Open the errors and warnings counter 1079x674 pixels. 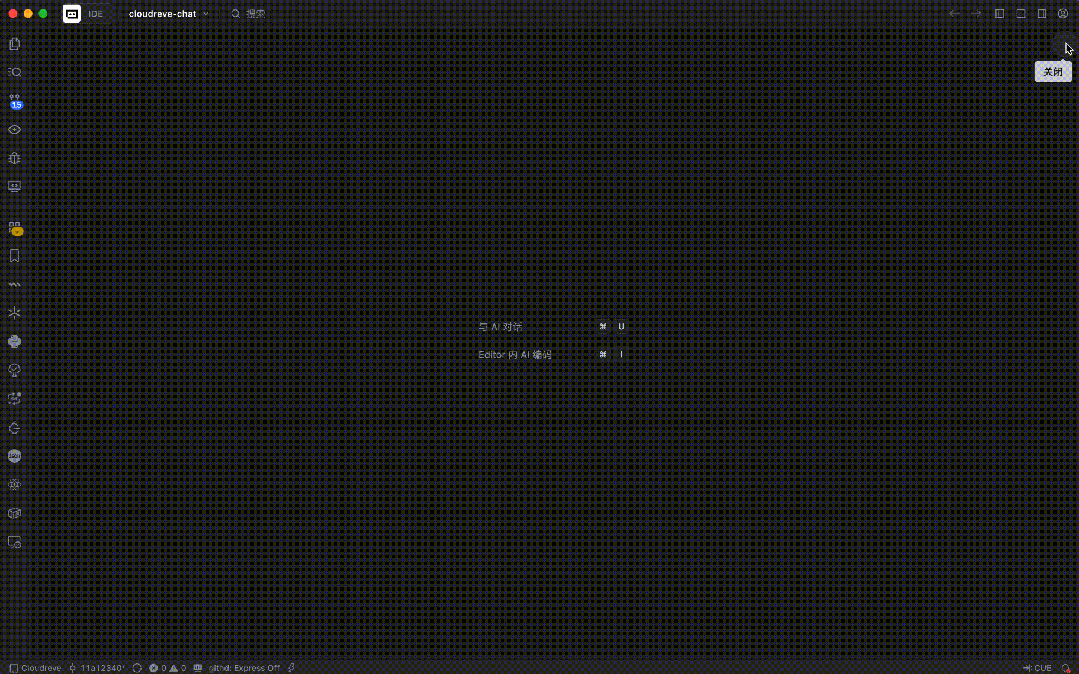coord(168,668)
